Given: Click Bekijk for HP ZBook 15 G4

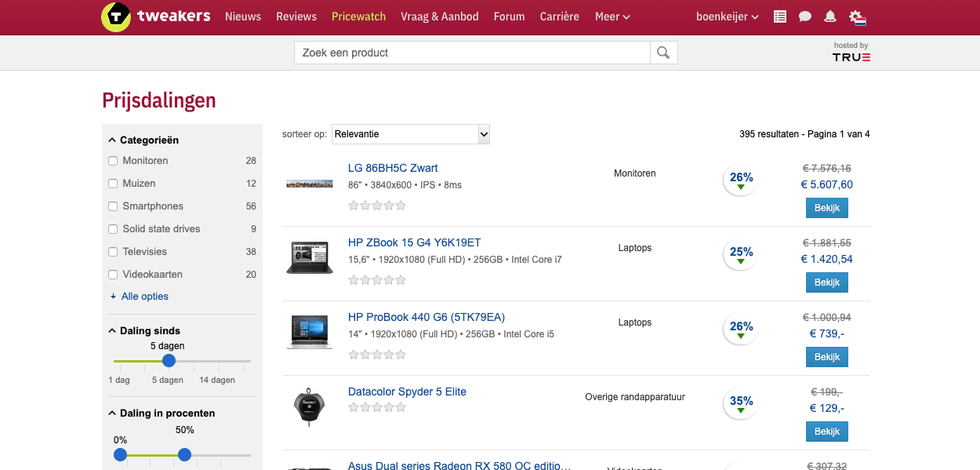Looking at the screenshot, I should (x=826, y=282).
